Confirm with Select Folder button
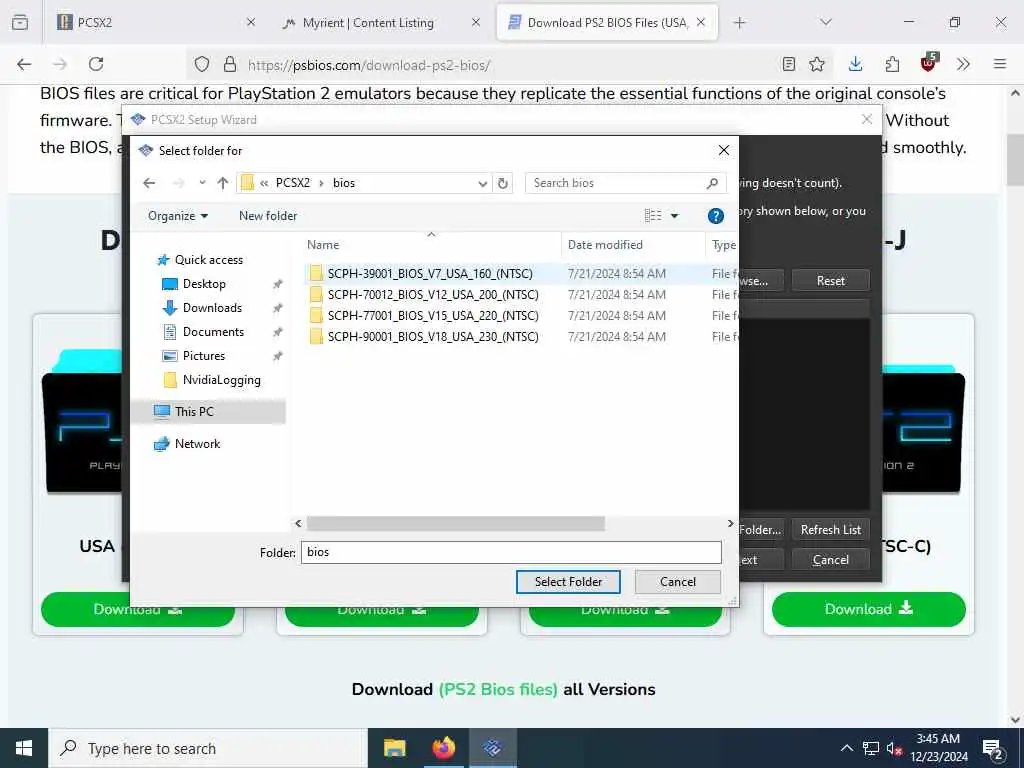This screenshot has width=1024, height=768. (568, 582)
